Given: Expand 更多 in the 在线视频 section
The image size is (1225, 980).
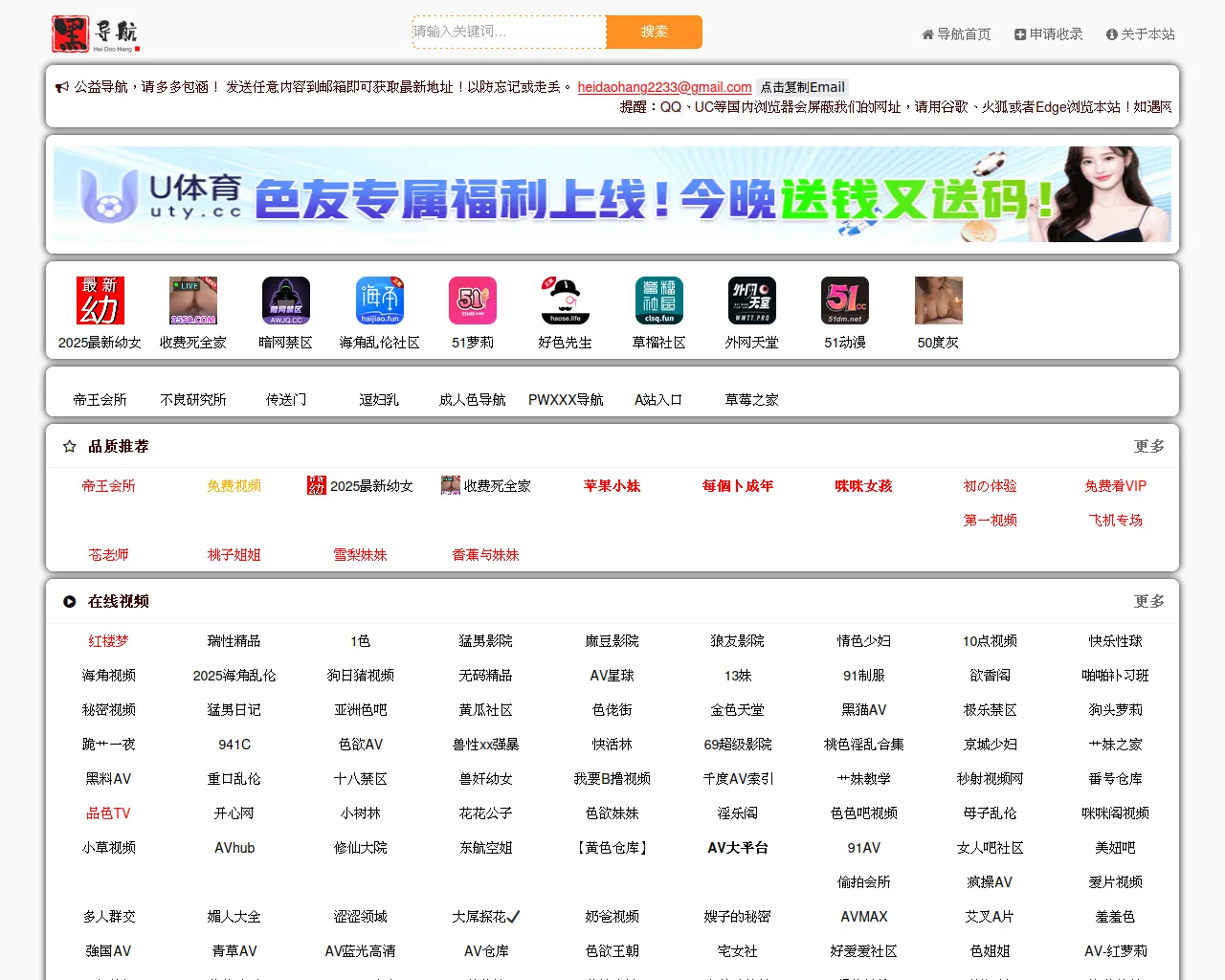Looking at the screenshot, I should [x=1148, y=601].
